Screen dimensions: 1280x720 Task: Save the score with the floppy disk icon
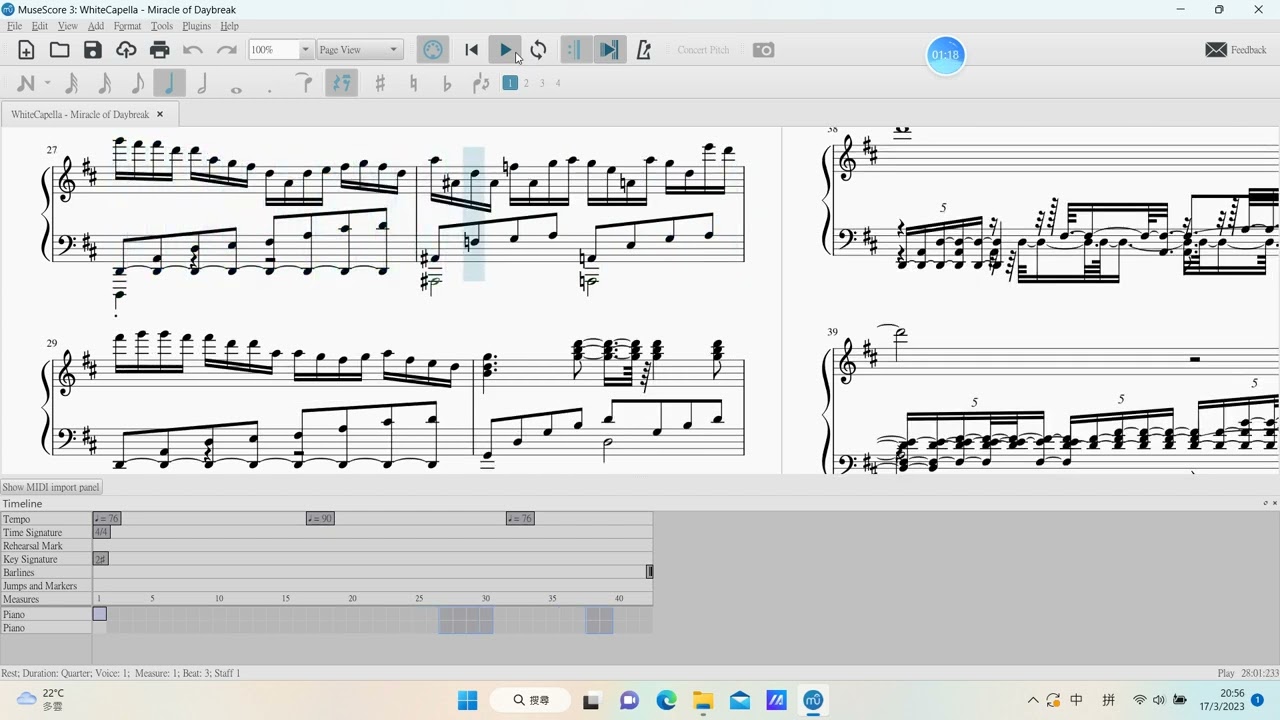tap(93, 50)
